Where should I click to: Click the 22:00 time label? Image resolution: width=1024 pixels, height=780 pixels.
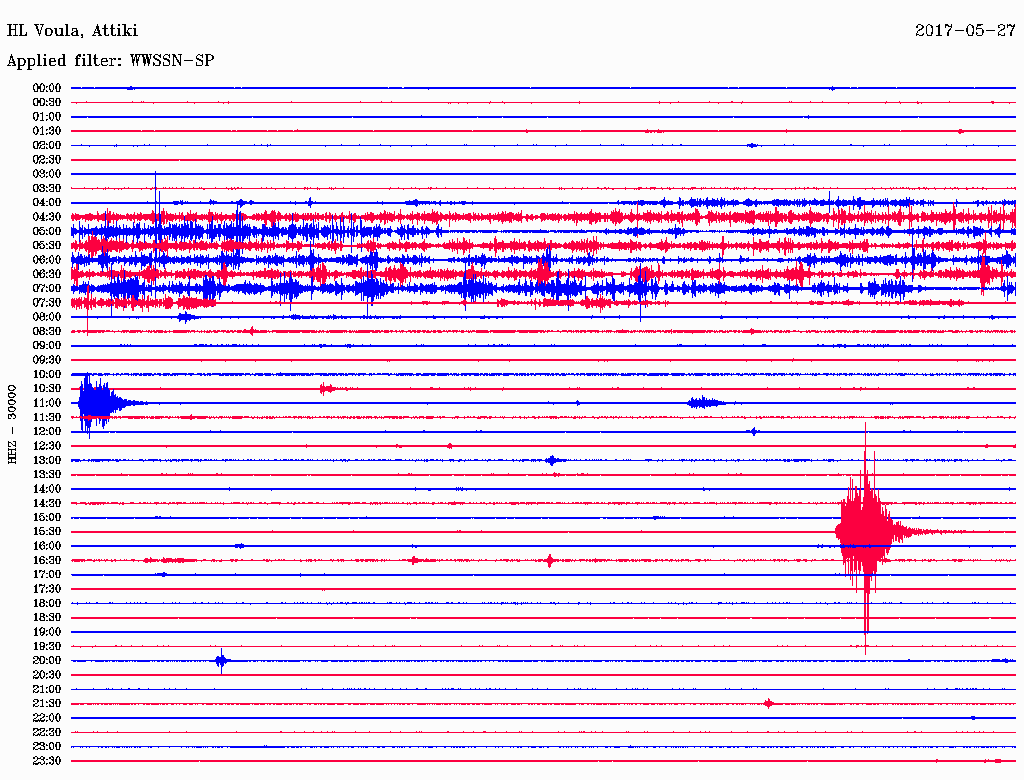(47, 718)
